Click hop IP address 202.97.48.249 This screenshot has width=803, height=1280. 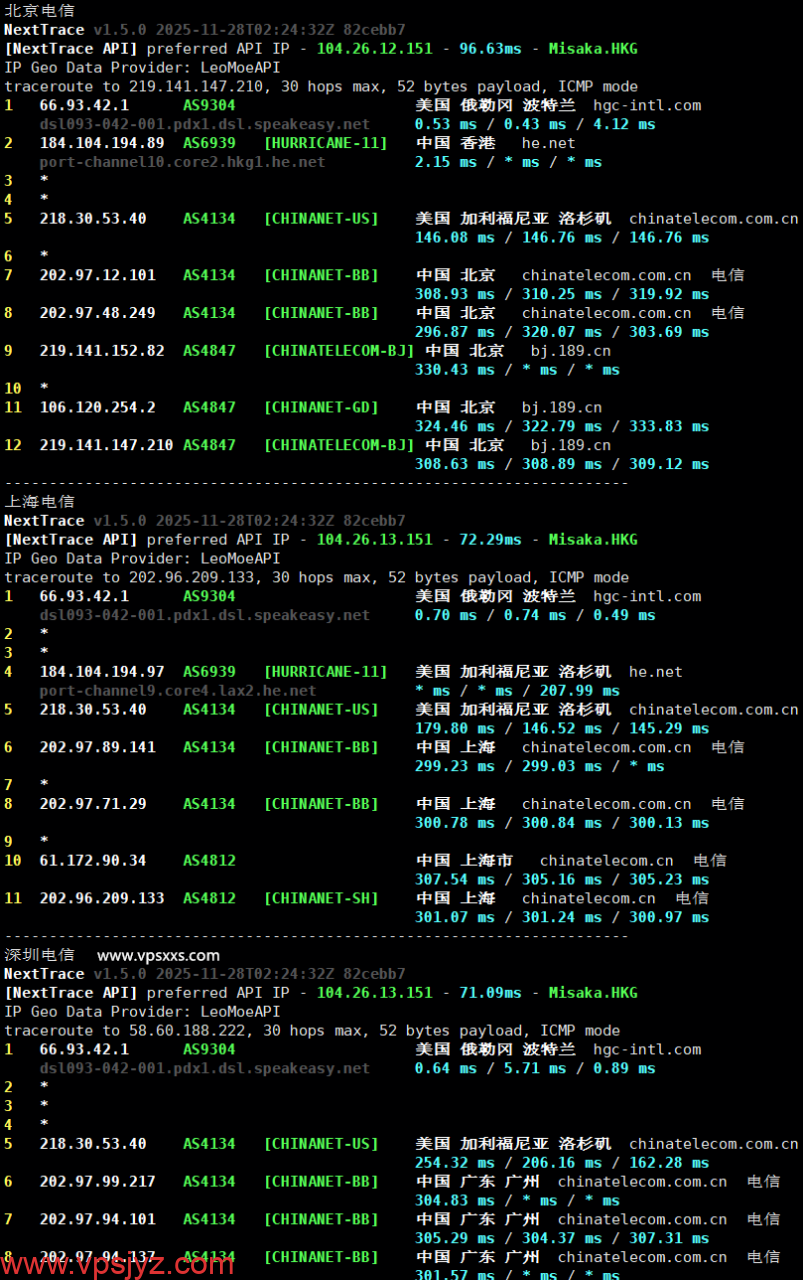coord(97,313)
